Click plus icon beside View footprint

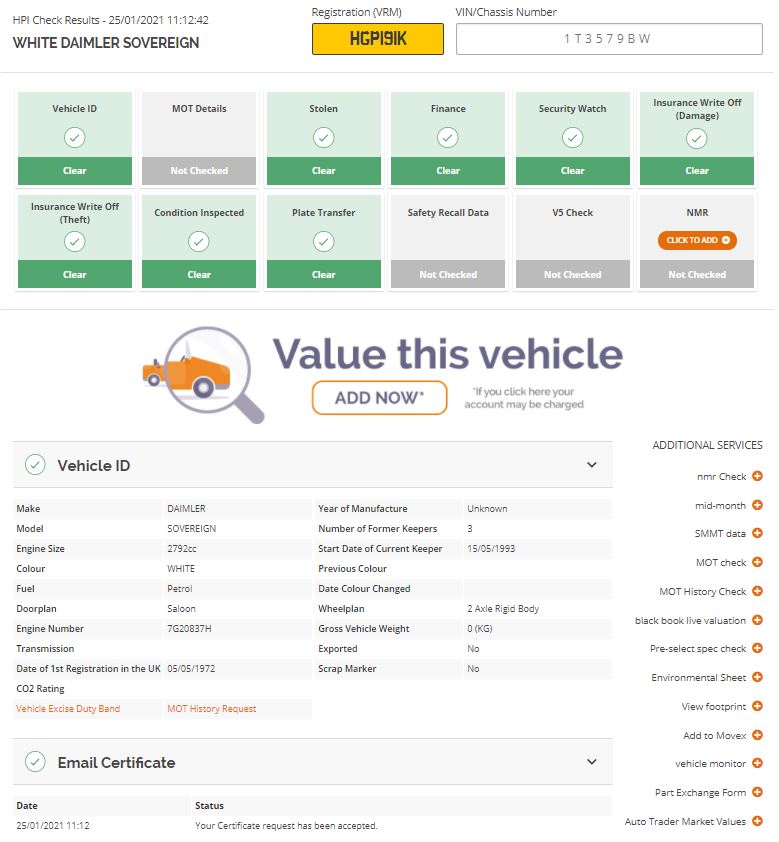point(757,706)
